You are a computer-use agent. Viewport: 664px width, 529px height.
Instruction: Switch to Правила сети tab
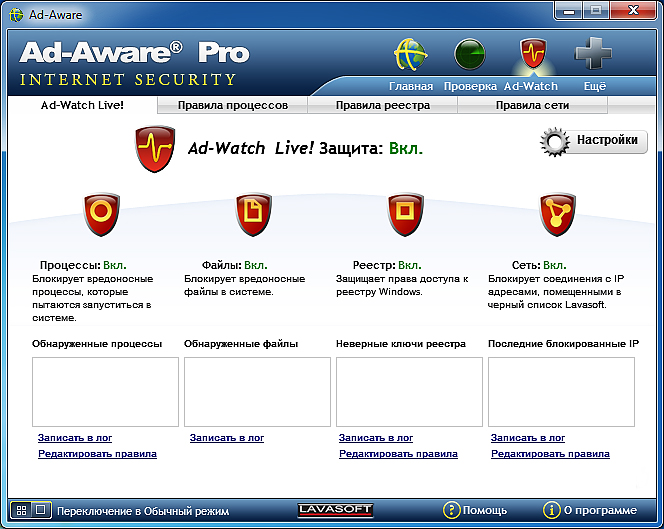(x=532, y=105)
